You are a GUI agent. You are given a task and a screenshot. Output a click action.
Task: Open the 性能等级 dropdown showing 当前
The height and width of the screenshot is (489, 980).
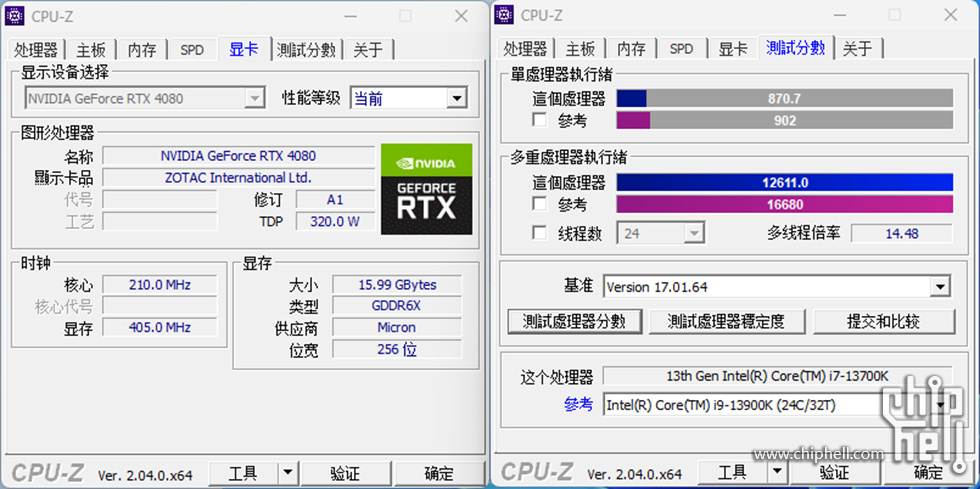point(409,98)
